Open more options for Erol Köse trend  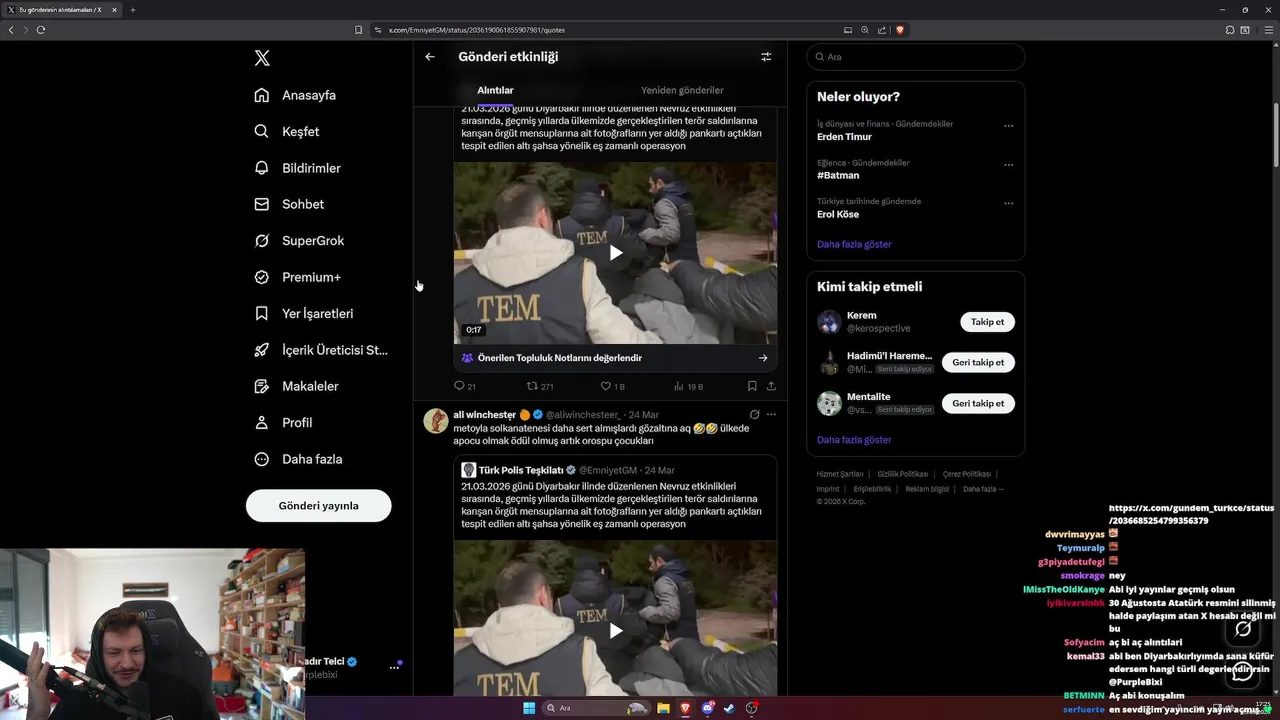click(1008, 203)
